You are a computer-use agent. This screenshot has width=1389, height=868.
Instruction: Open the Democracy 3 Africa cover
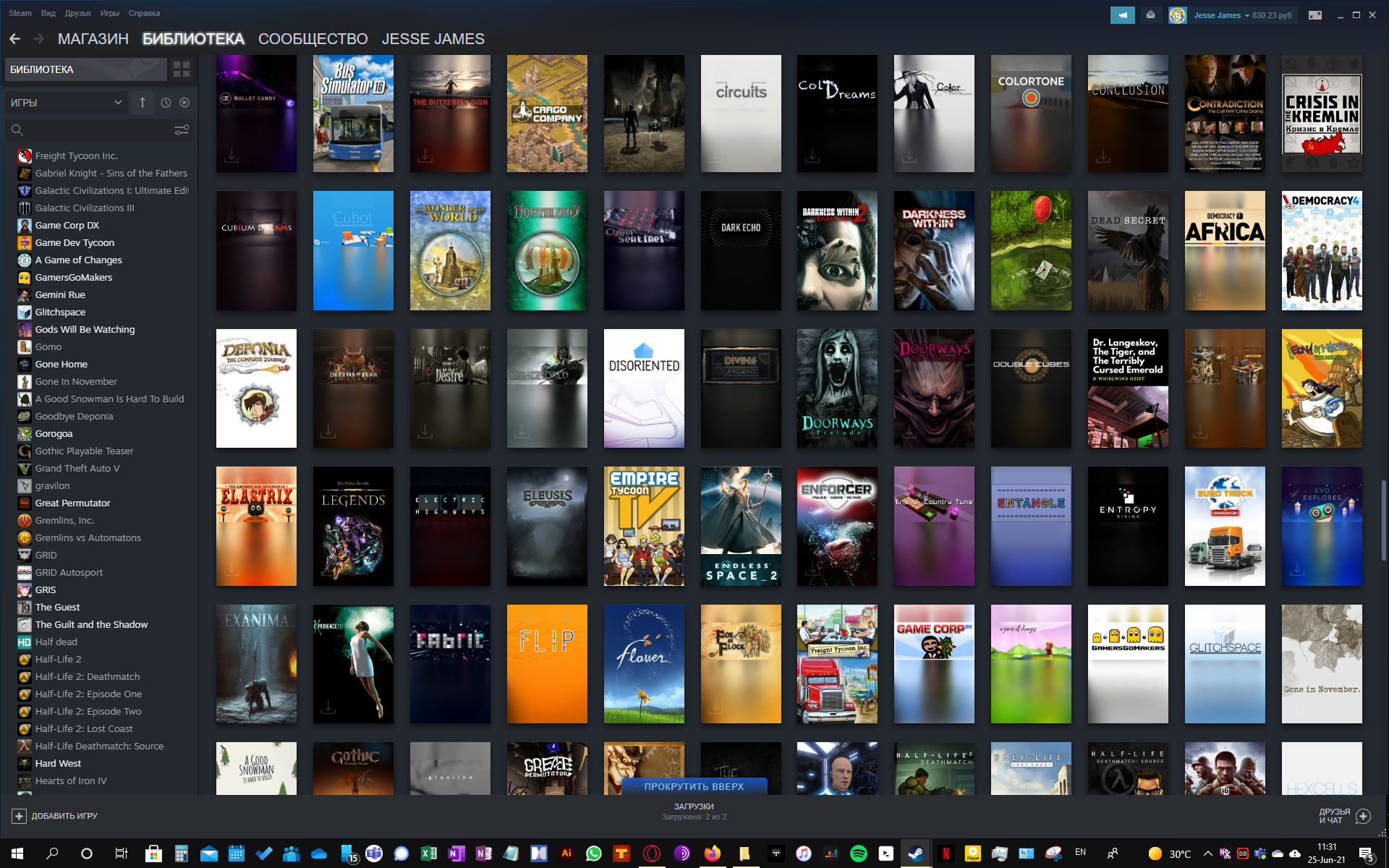point(1225,251)
